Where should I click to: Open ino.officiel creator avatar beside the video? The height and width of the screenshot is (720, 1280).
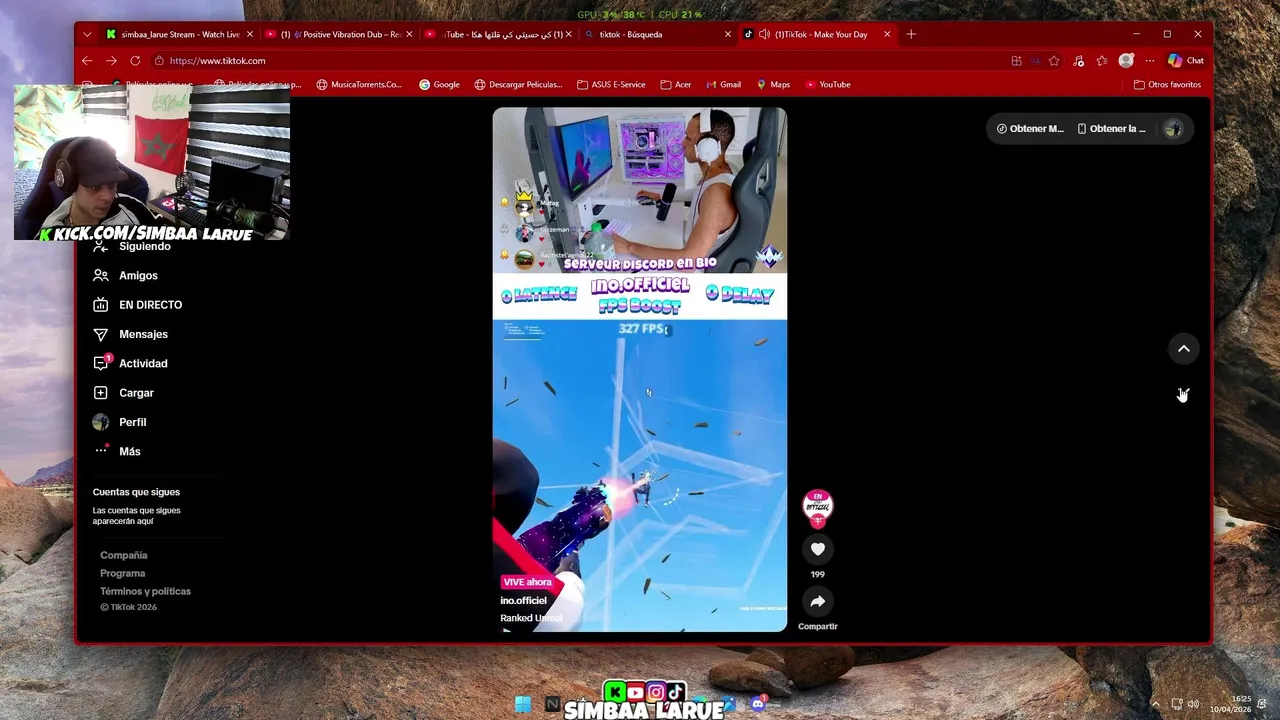coord(817,507)
